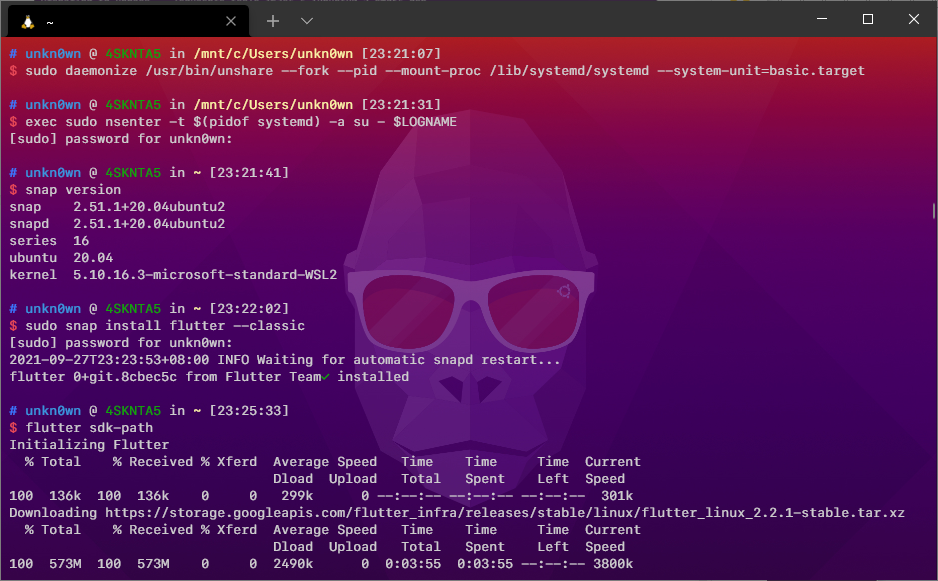The height and width of the screenshot is (581, 938).
Task: Close the '~' tab with its X
Action: pyautogui.click(x=230, y=20)
